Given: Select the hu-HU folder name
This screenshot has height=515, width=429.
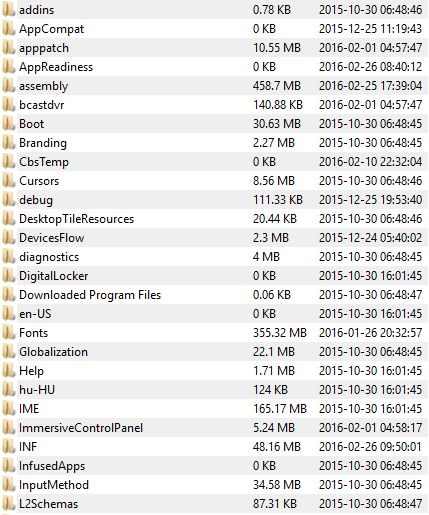Looking at the screenshot, I should pyautogui.click(x=37, y=390).
